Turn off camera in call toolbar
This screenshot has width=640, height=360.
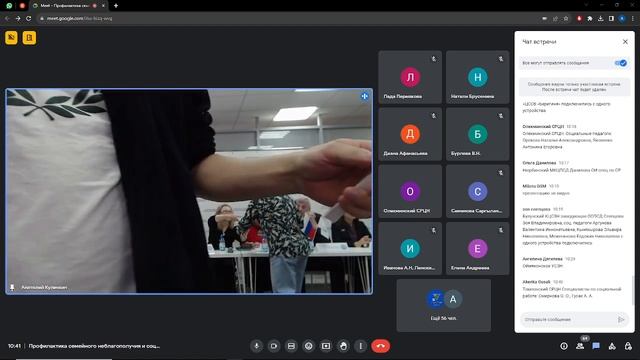(274, 346)
